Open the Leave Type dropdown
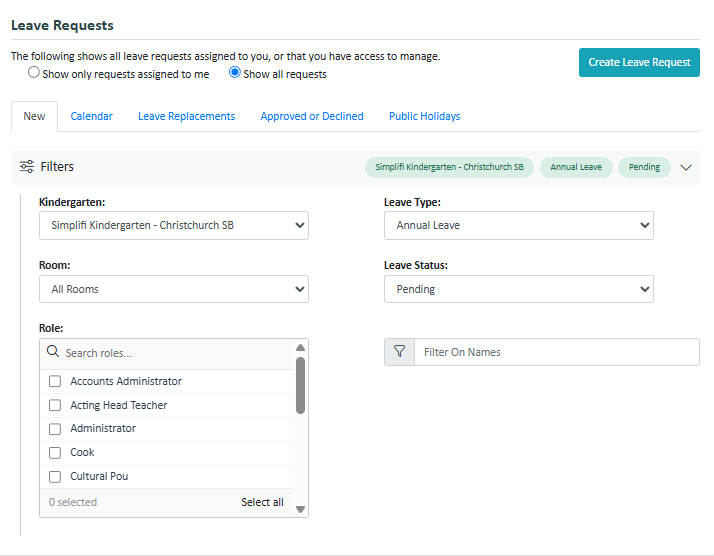This screenshot has height=556, width=714. pos(519,225)
